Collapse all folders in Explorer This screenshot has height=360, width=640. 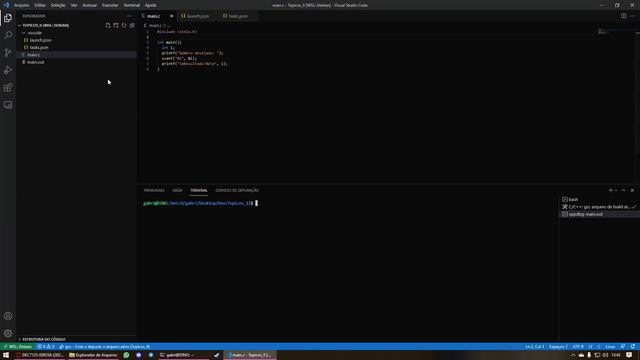click(132, 25)
